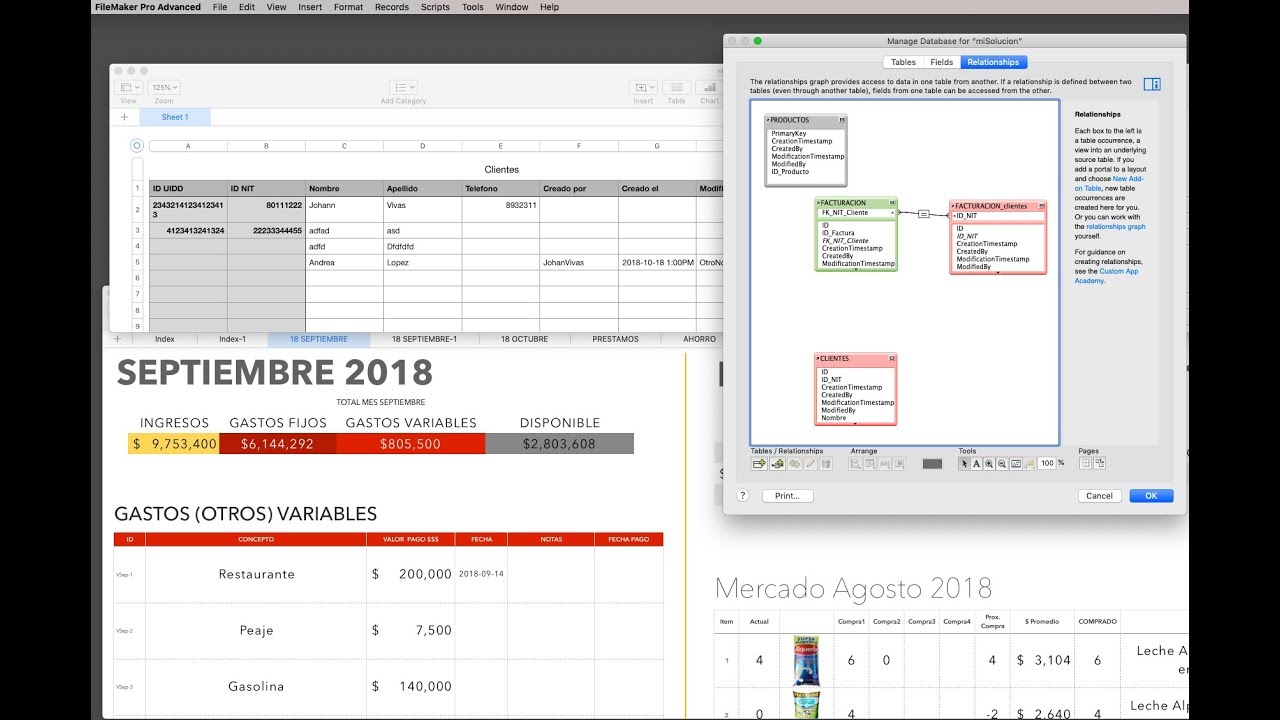Open print setup icon under Pages
Screen dimensions: 1280x720
(x=1100, y=464)
